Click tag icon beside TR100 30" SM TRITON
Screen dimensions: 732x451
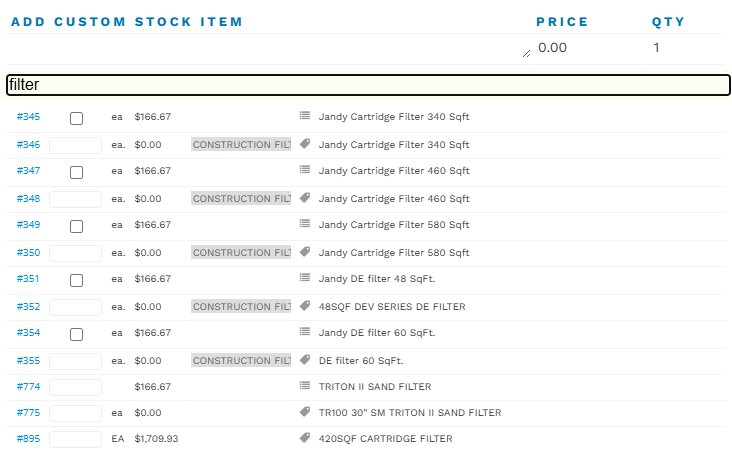305,412
